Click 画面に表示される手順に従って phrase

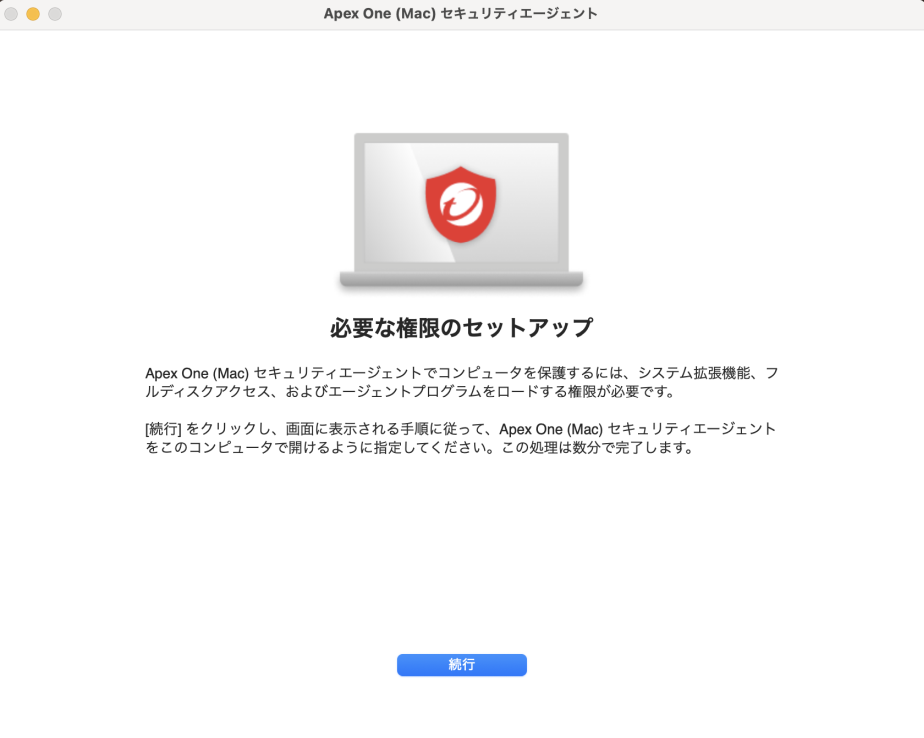coord(385,429)
